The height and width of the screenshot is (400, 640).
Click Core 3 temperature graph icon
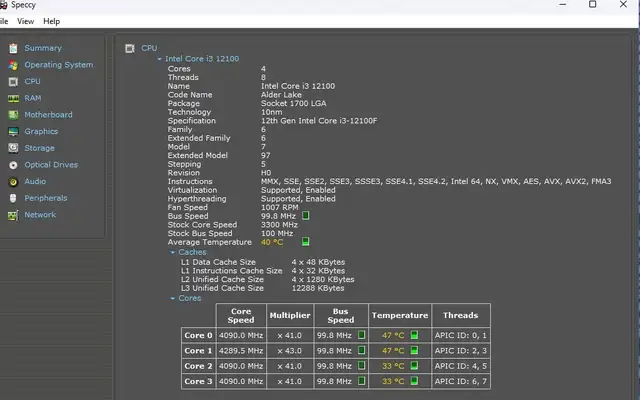[x=414, y=381]
